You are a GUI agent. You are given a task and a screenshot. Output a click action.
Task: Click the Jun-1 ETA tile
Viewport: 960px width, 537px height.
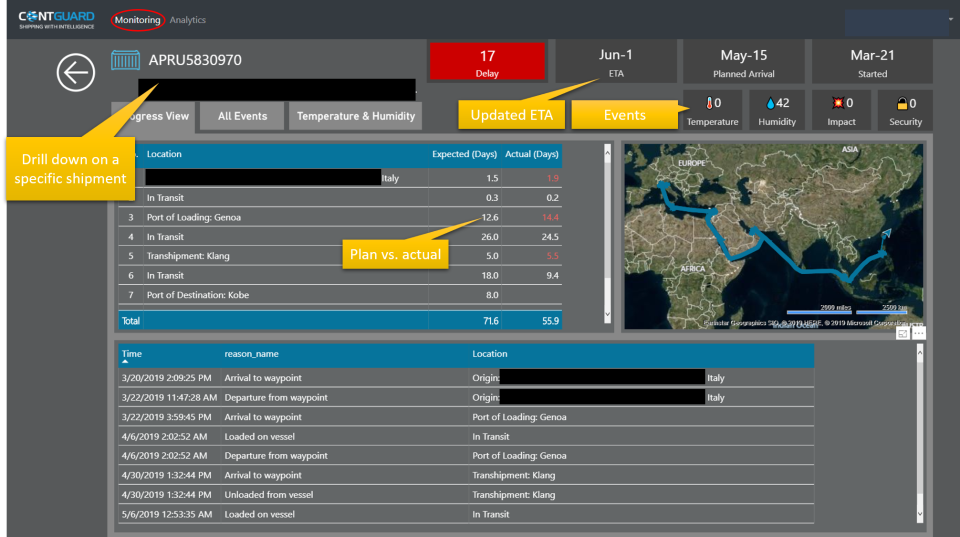[615, 62]
